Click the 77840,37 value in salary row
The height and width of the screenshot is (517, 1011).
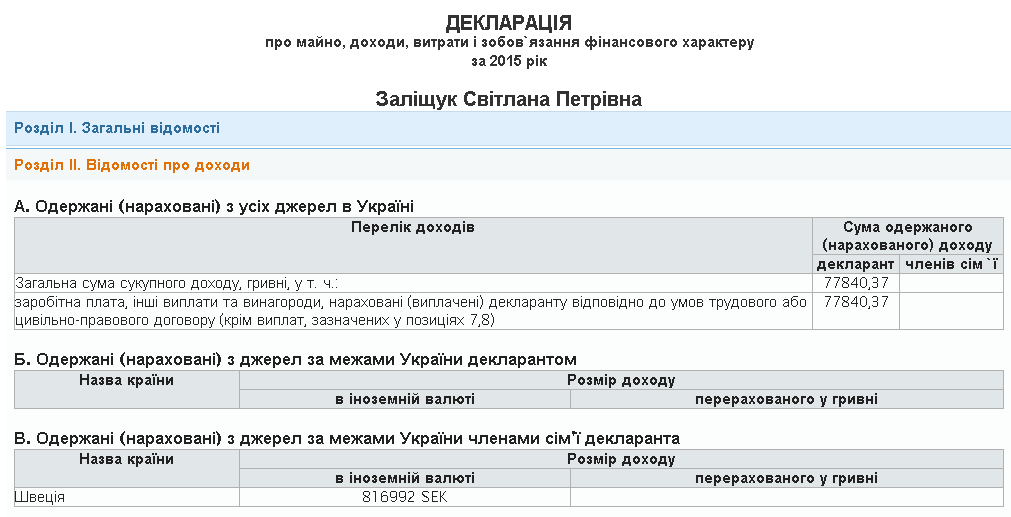coord(856,301)
